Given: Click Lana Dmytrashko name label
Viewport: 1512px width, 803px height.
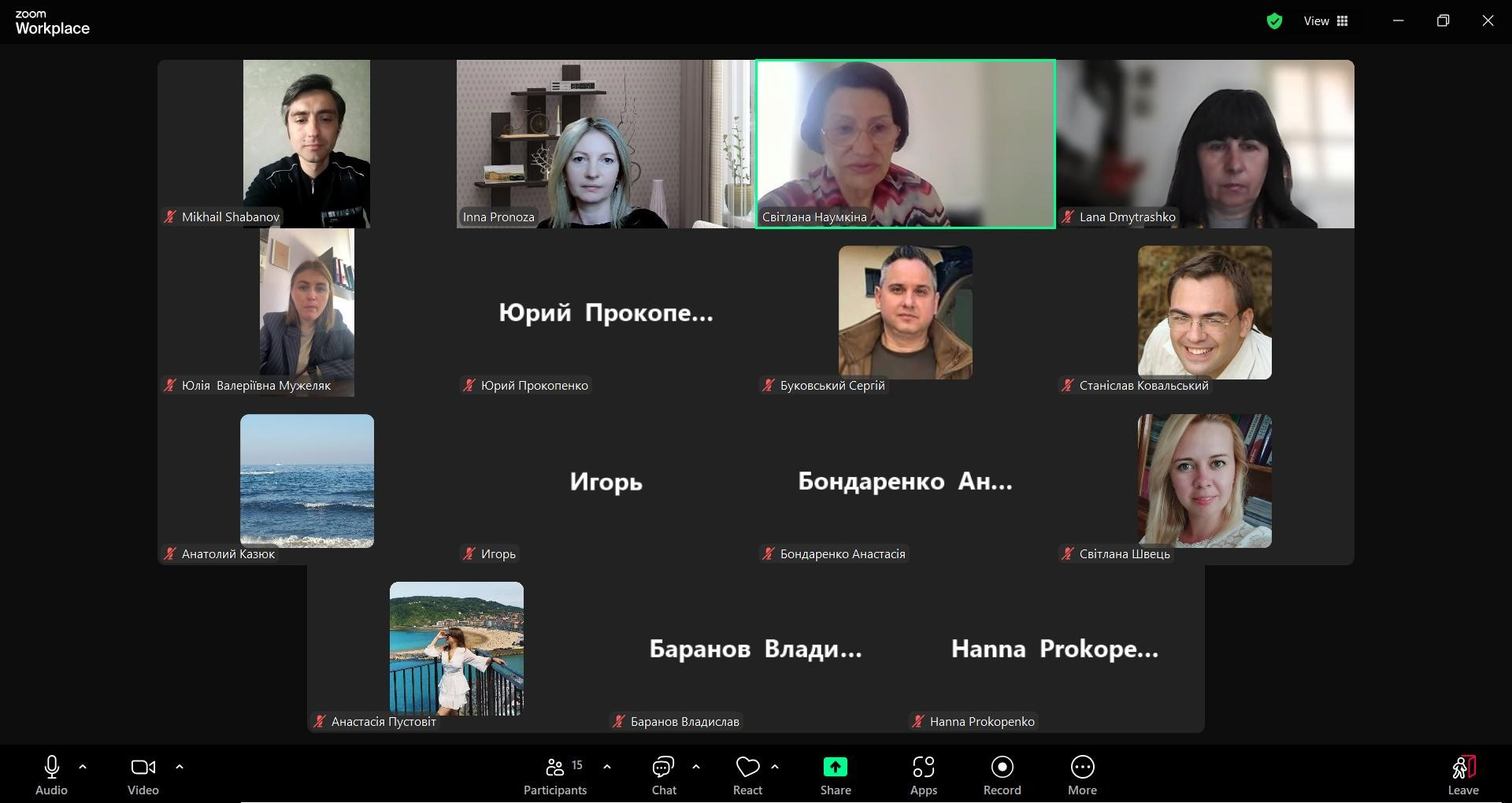Looking at the screenshot, I should tap(1128, 217).
